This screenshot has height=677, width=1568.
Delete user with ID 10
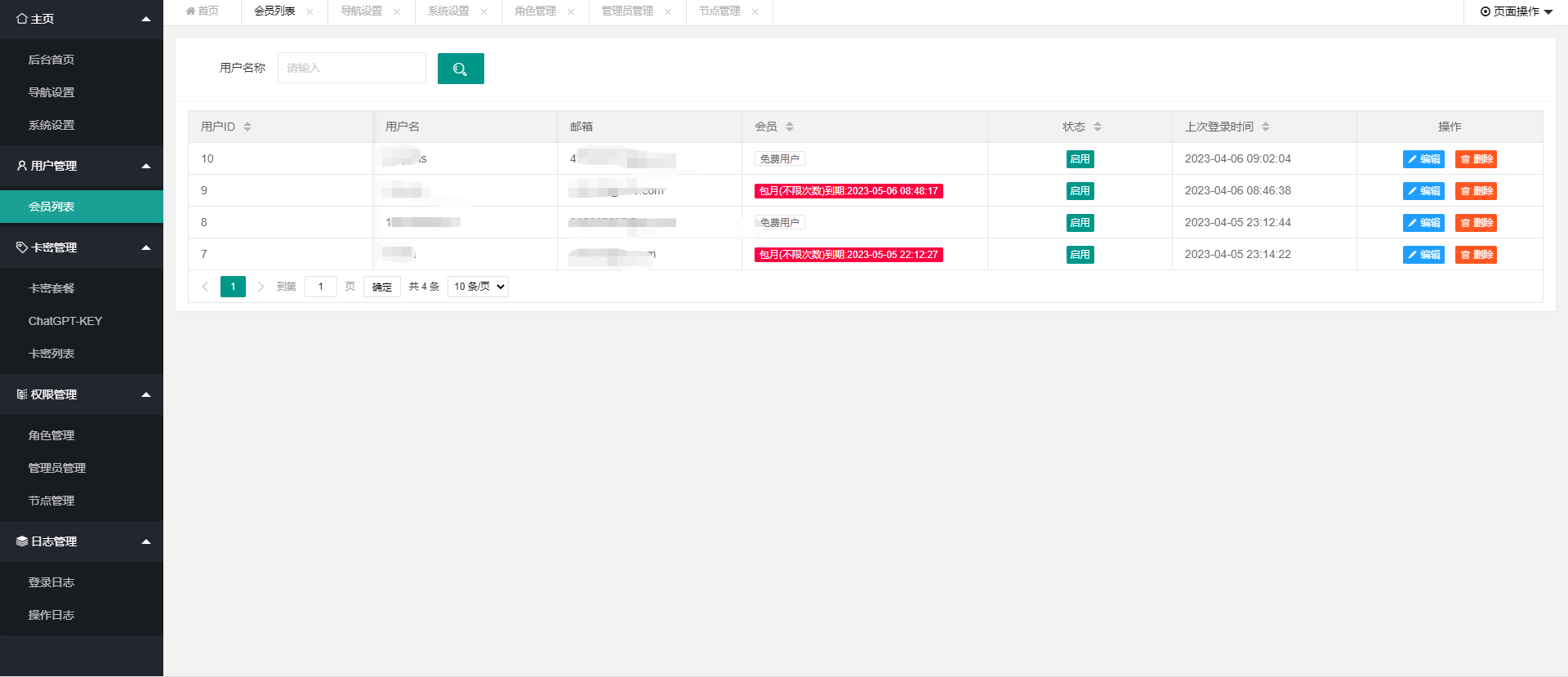tap(1476, 159)
